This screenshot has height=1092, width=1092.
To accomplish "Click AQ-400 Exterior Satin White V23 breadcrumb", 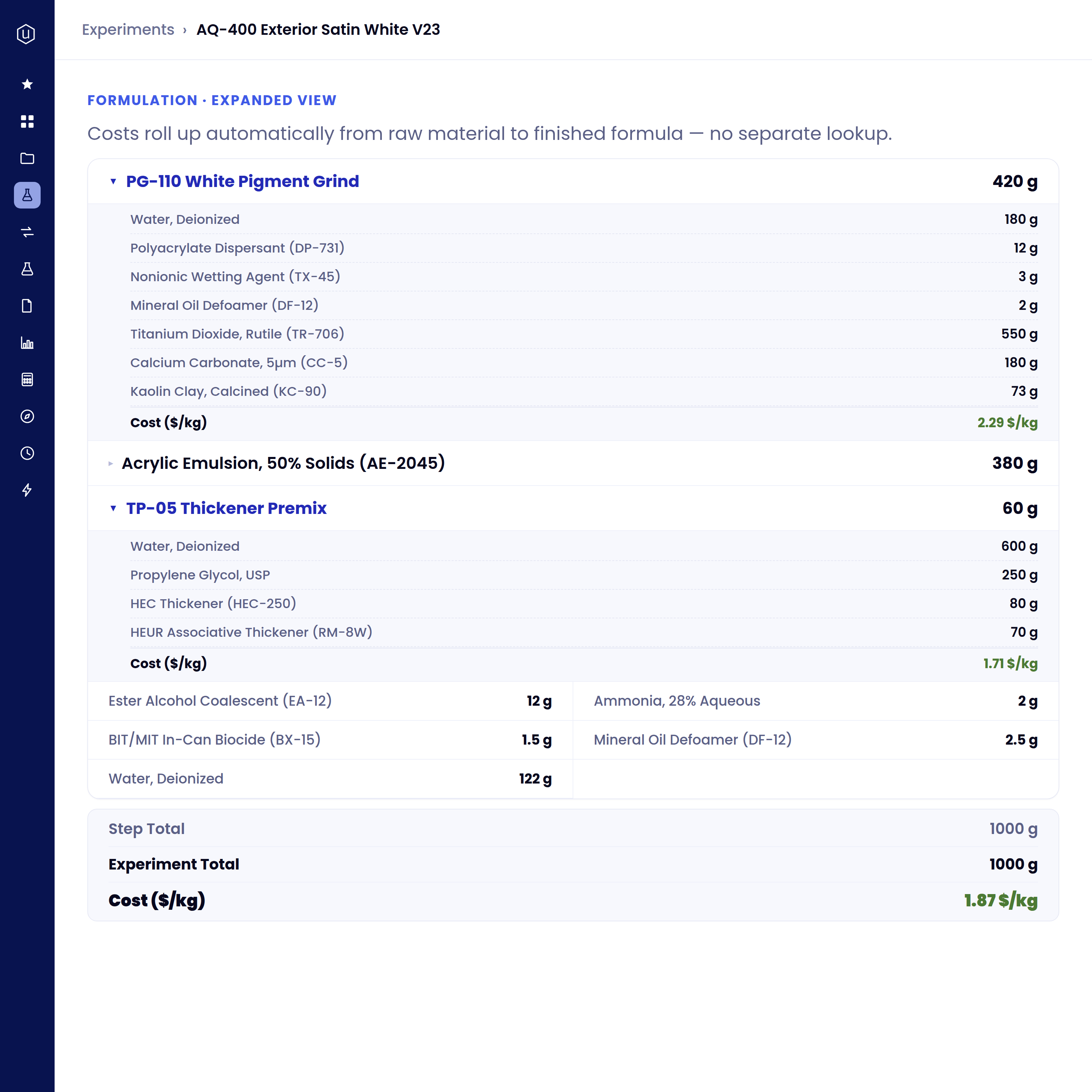I will coord(318,29).
